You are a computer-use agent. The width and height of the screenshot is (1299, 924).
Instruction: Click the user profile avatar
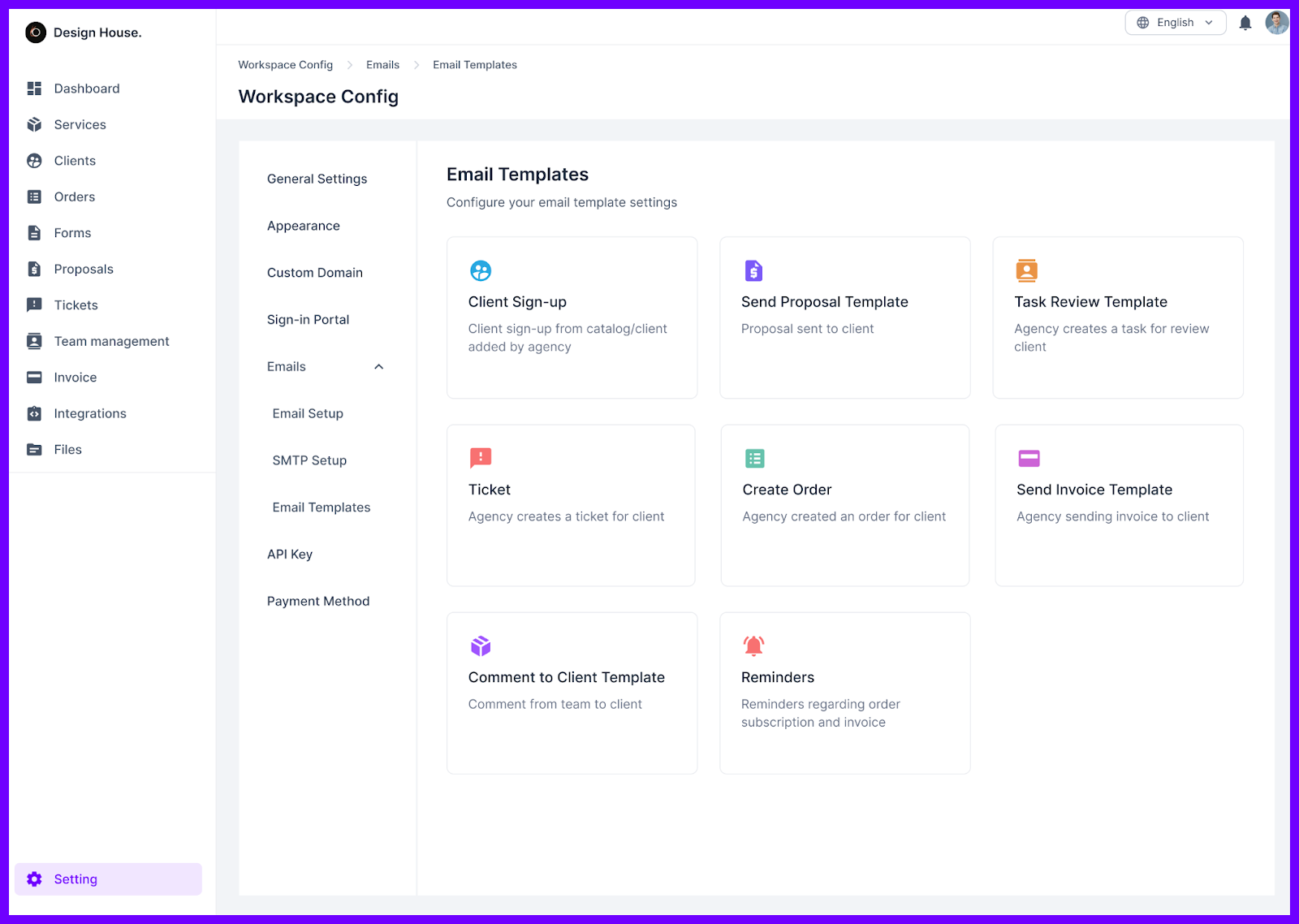point(1277,22)
